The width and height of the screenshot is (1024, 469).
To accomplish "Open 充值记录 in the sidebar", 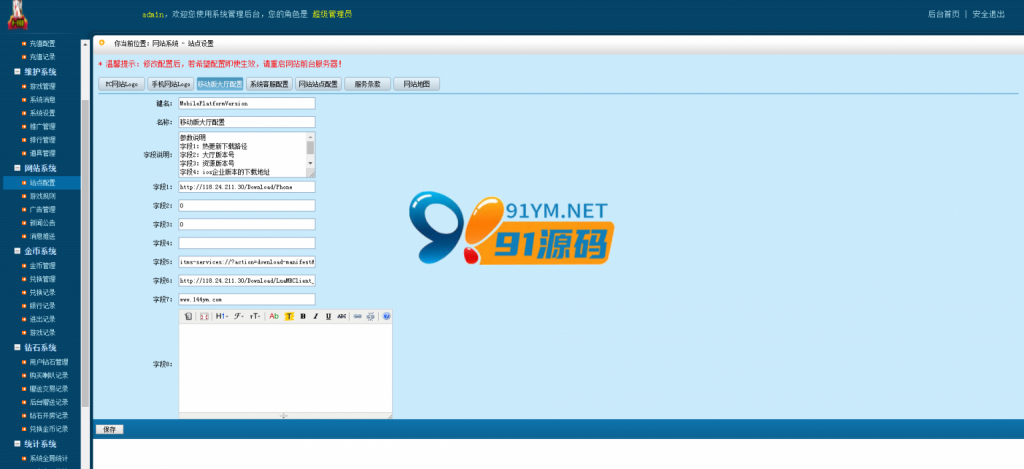I will (42, 57).
